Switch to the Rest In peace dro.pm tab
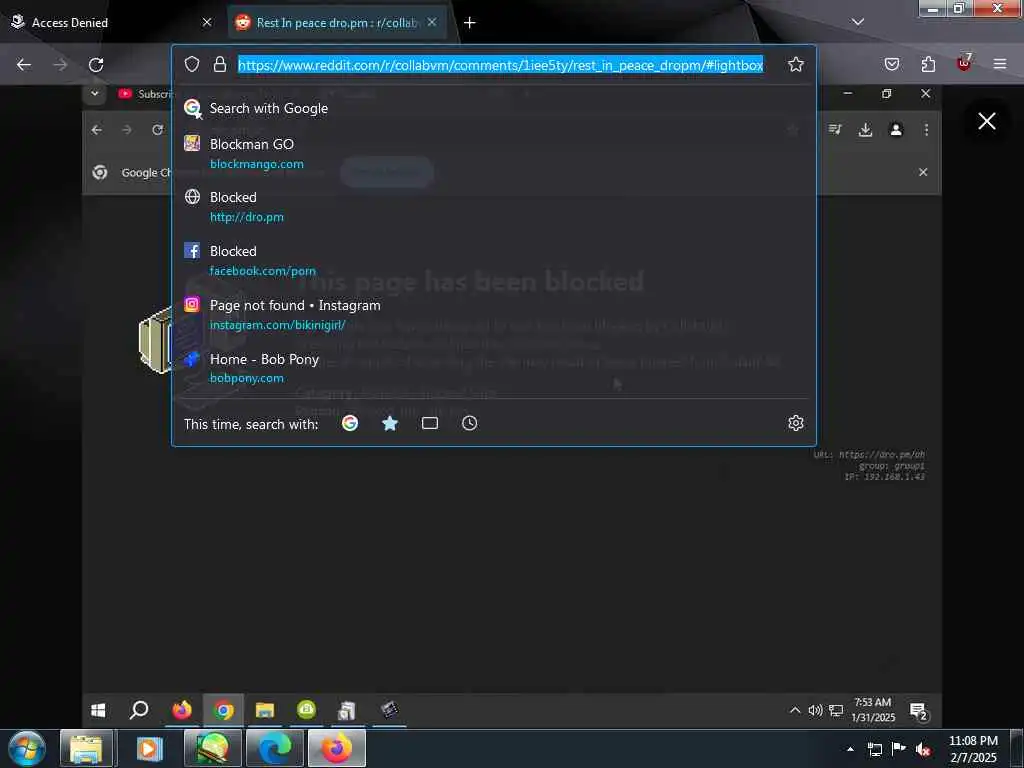1024x768 pixels. (x=337, y=22)
